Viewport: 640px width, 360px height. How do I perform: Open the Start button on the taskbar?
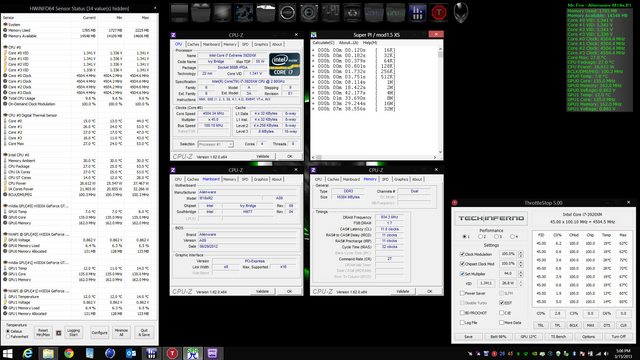coord(7,353)
